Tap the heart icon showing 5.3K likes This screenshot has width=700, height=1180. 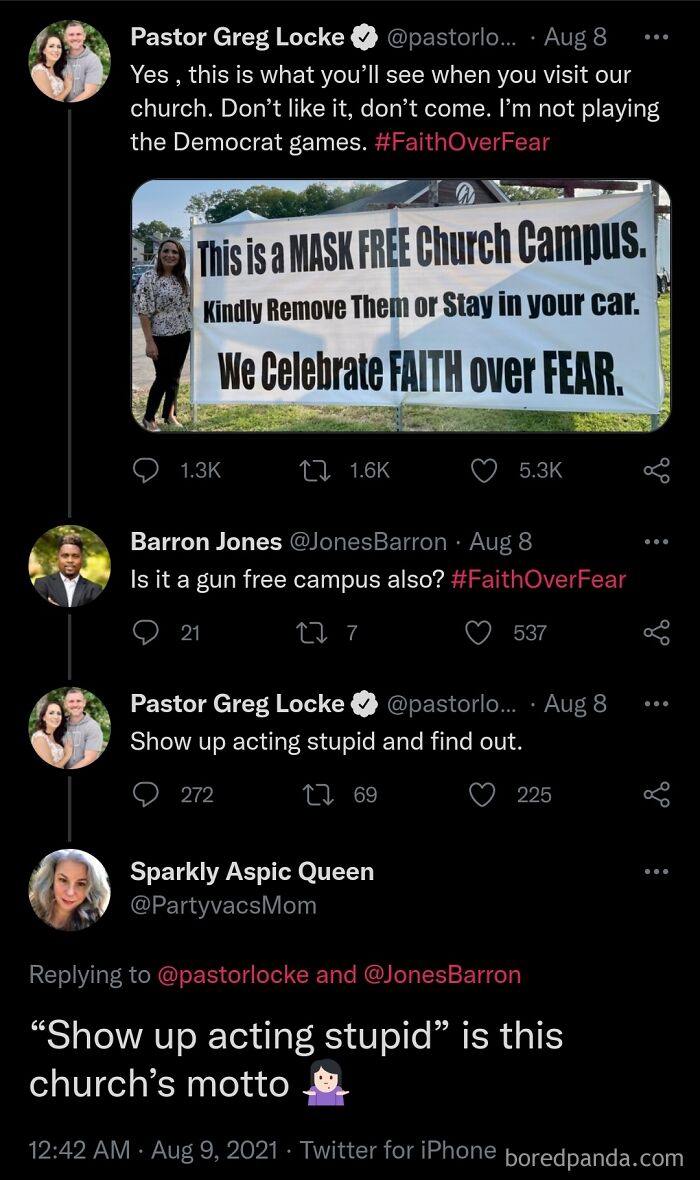484,470
